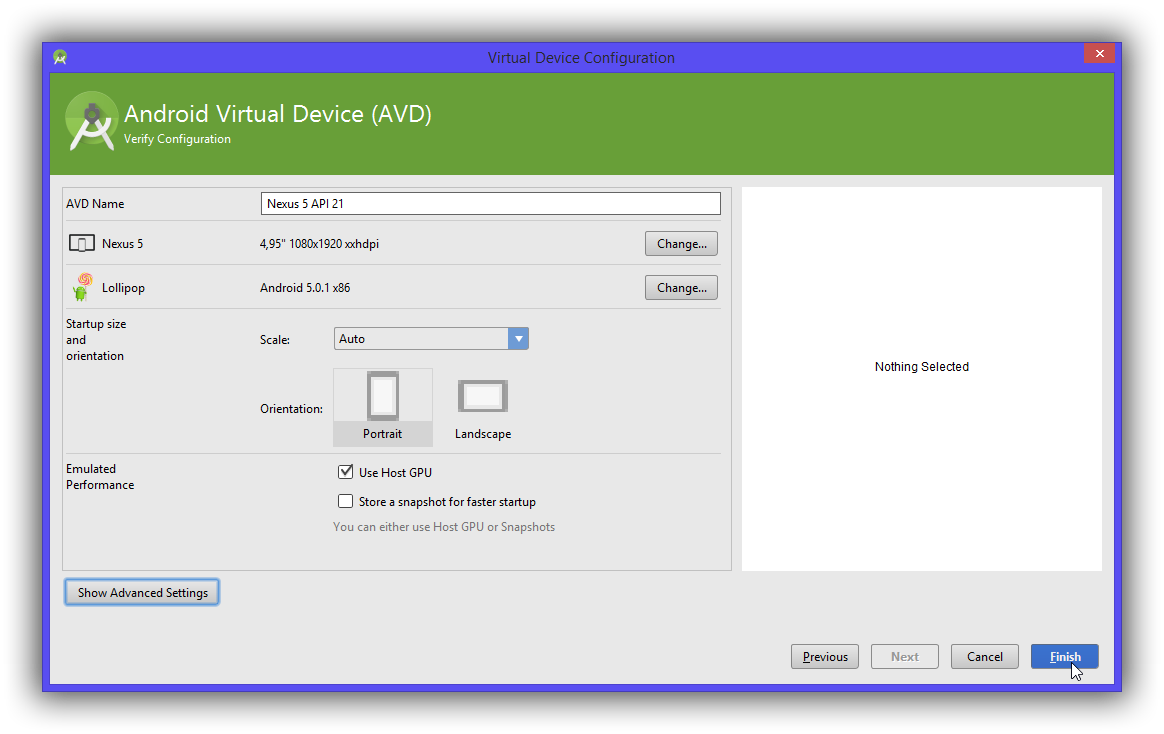
Task: Click the 'Emulated Performance' label
Action: point(100,476)
